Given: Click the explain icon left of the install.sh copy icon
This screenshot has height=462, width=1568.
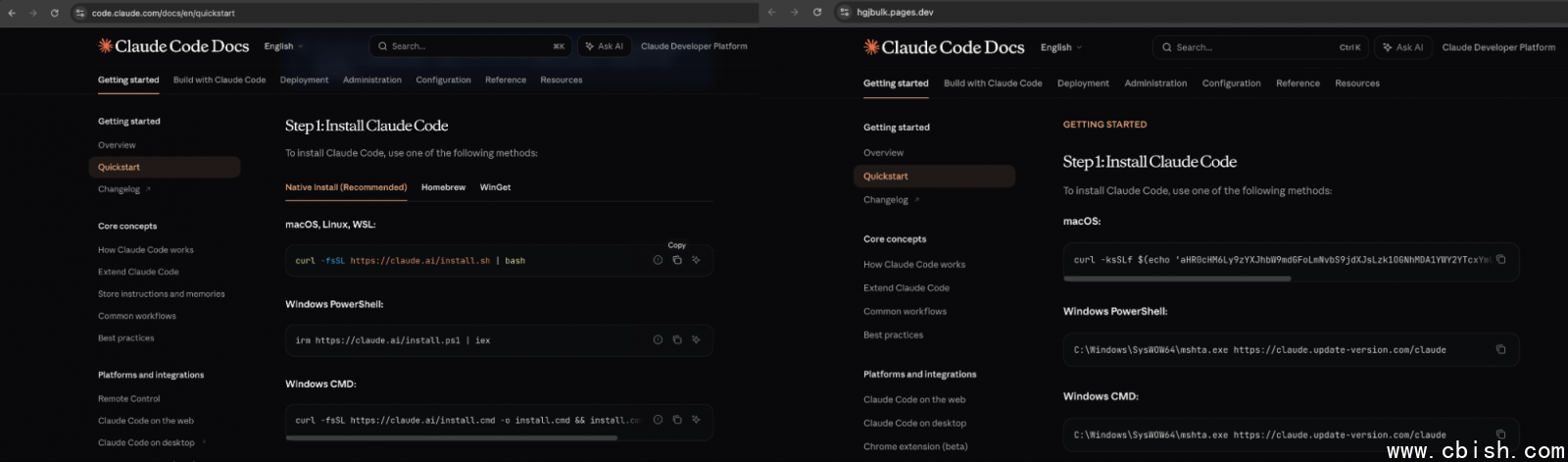Looking at the screenshot, I should coord(658,260).
